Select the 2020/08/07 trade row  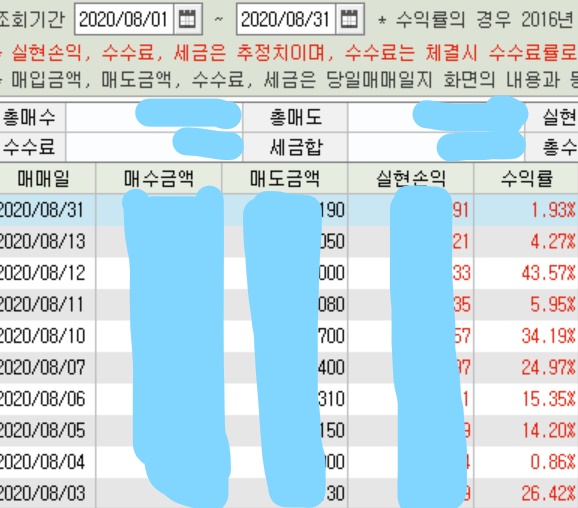(289, 367)
